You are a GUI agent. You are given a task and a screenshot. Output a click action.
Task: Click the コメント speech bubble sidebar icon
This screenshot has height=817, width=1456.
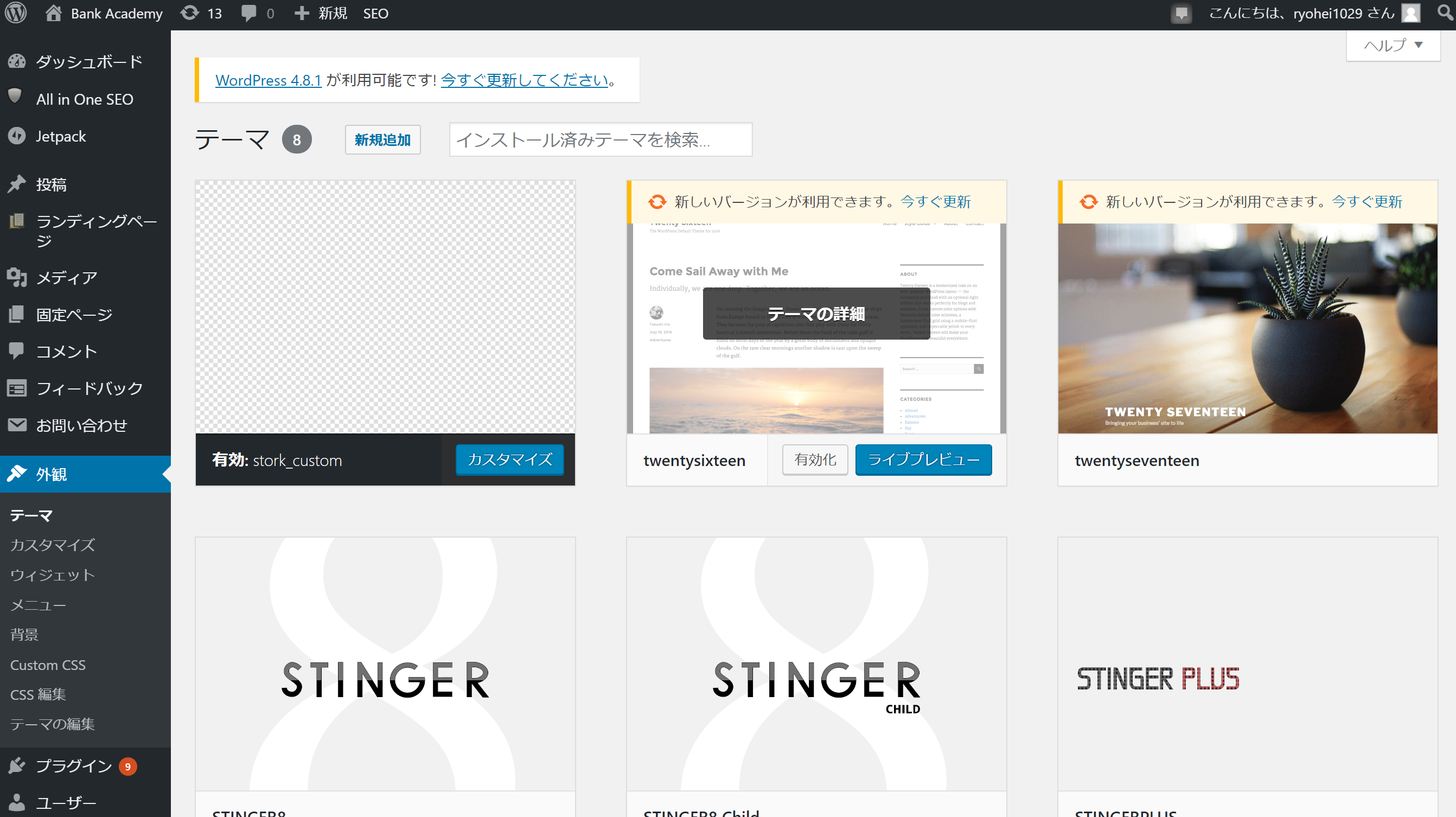coord(17,350)
